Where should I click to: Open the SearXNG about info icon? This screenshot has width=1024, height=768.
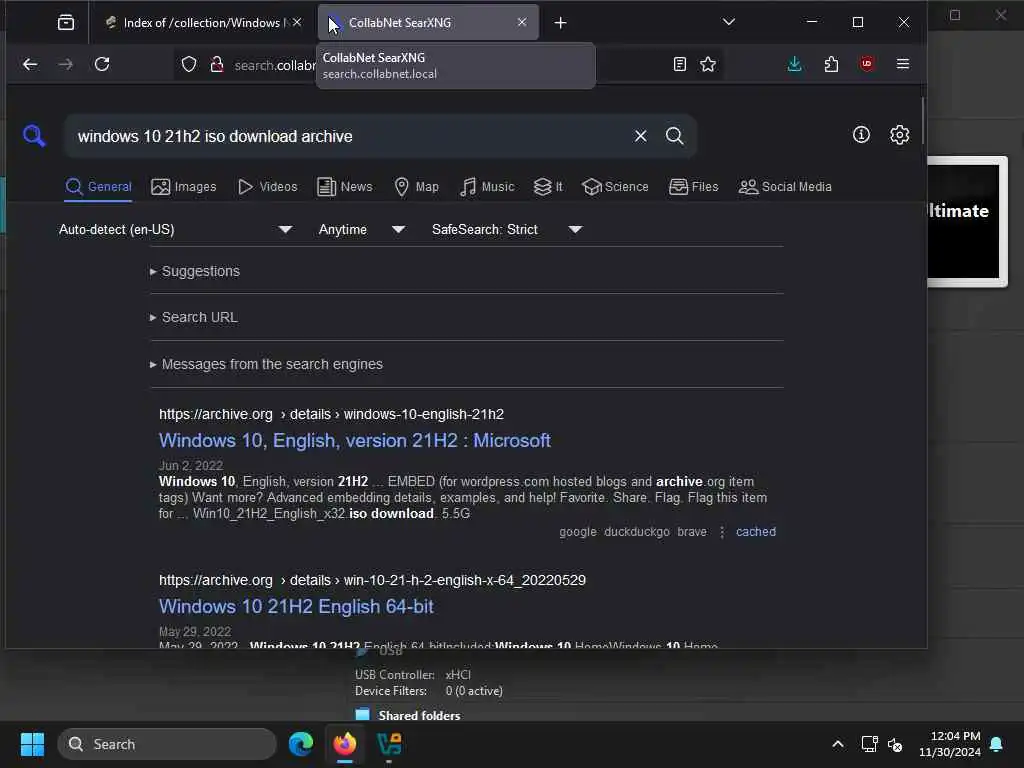(x=861, y=135)
